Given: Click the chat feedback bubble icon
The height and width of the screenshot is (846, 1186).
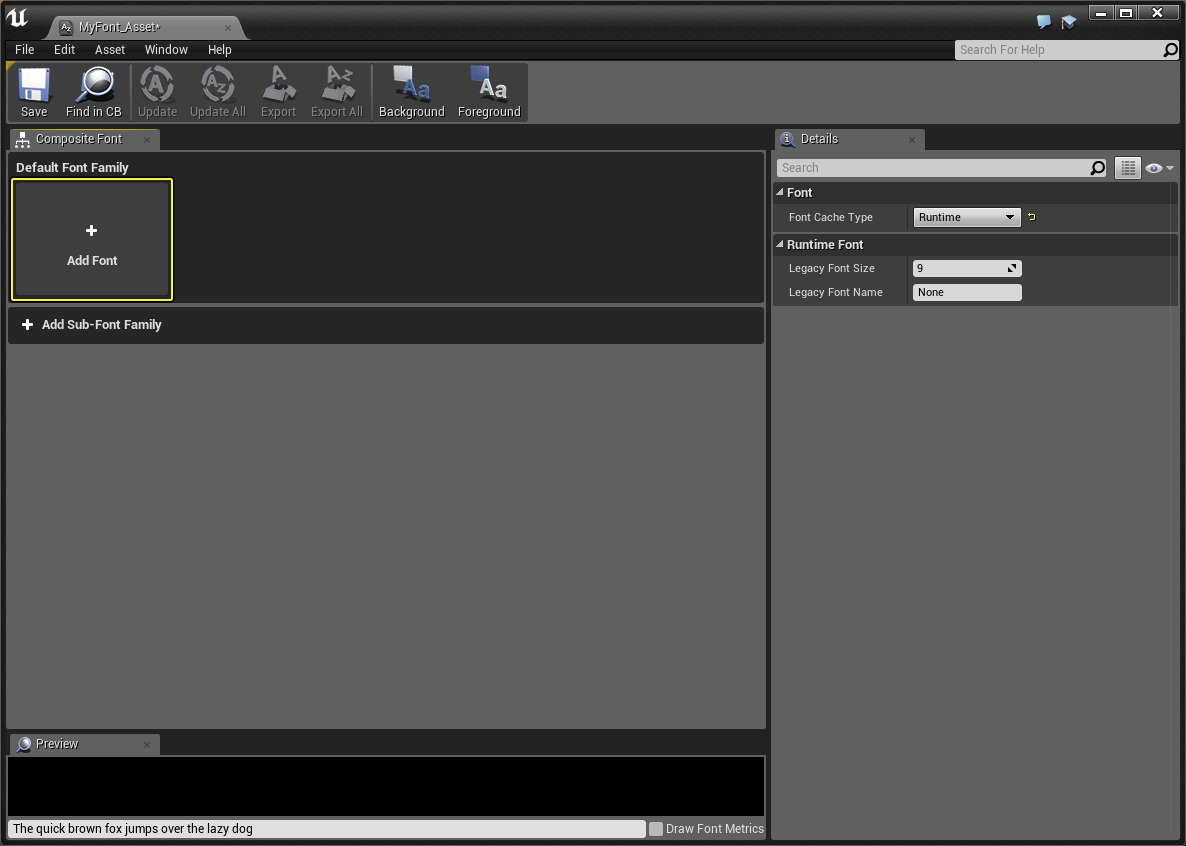Looking at the screenshot, I should [x=1044, y=21].
